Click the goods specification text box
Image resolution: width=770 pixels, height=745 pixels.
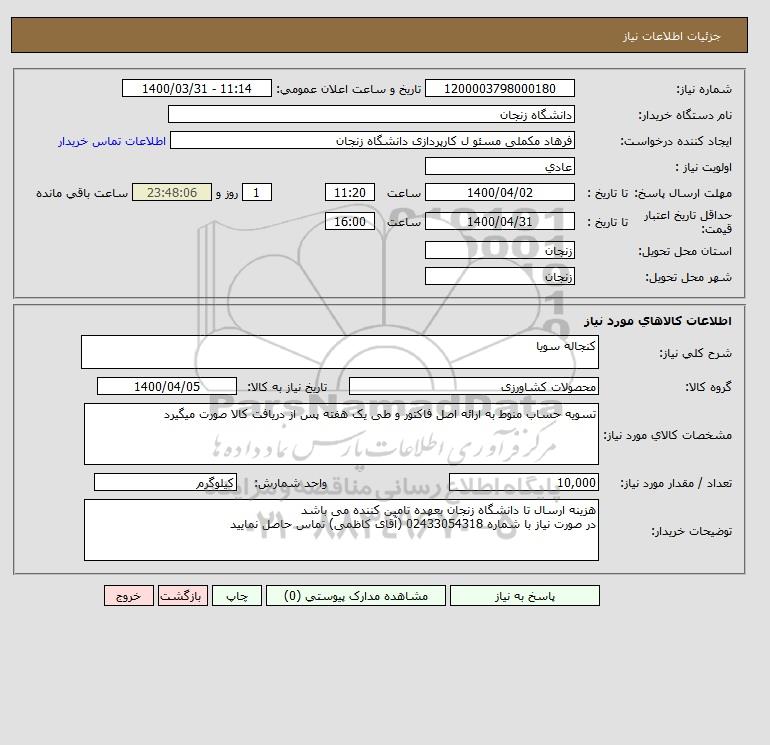(x=341, y=434)
